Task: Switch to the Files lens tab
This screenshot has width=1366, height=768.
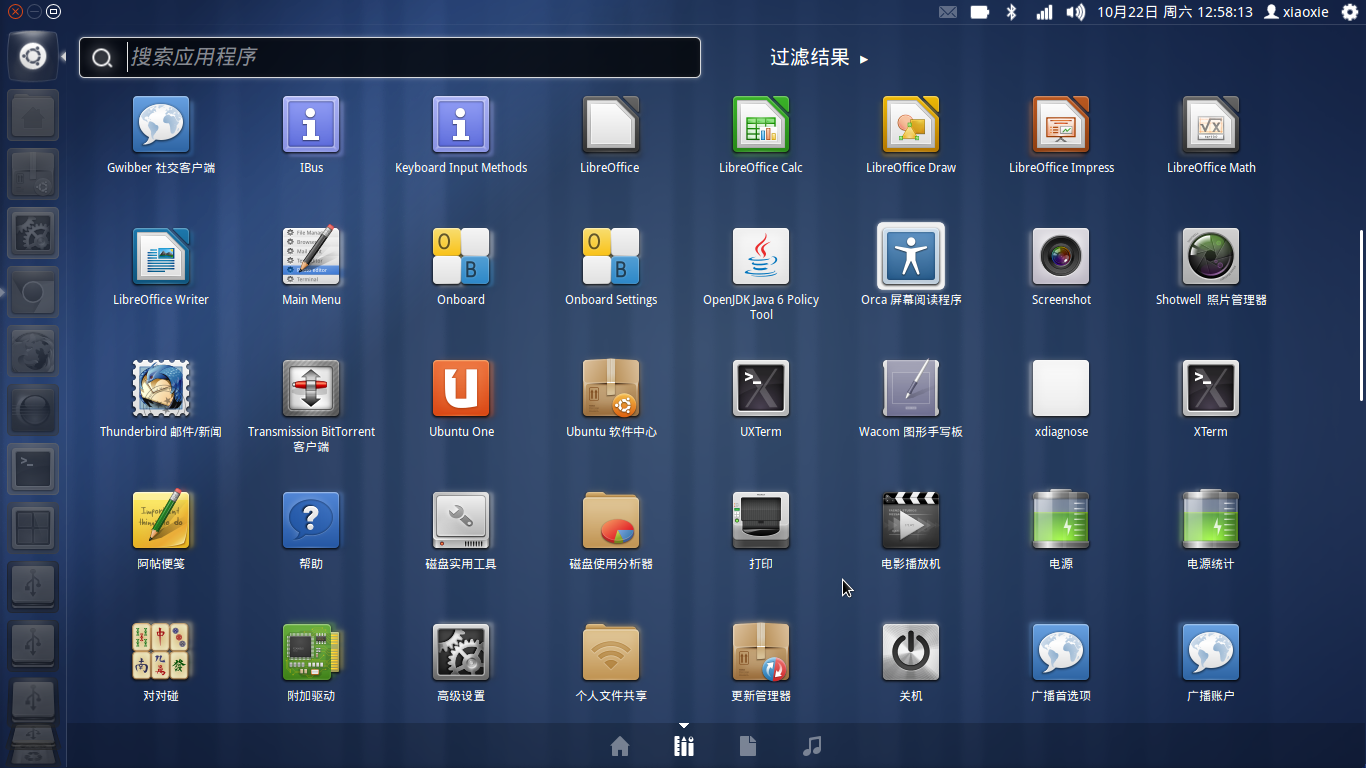Action: [x=748, y=746]
